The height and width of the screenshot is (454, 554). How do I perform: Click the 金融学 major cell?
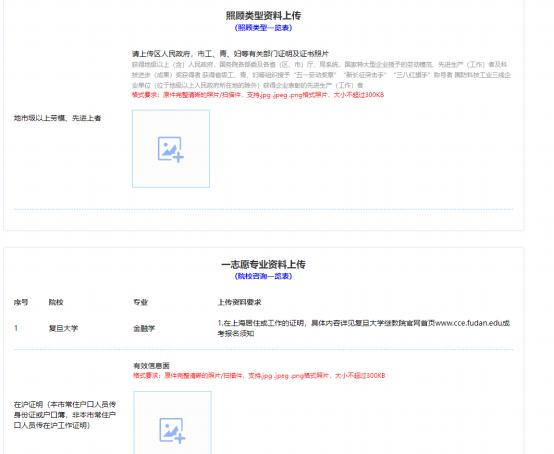(144, 328)
